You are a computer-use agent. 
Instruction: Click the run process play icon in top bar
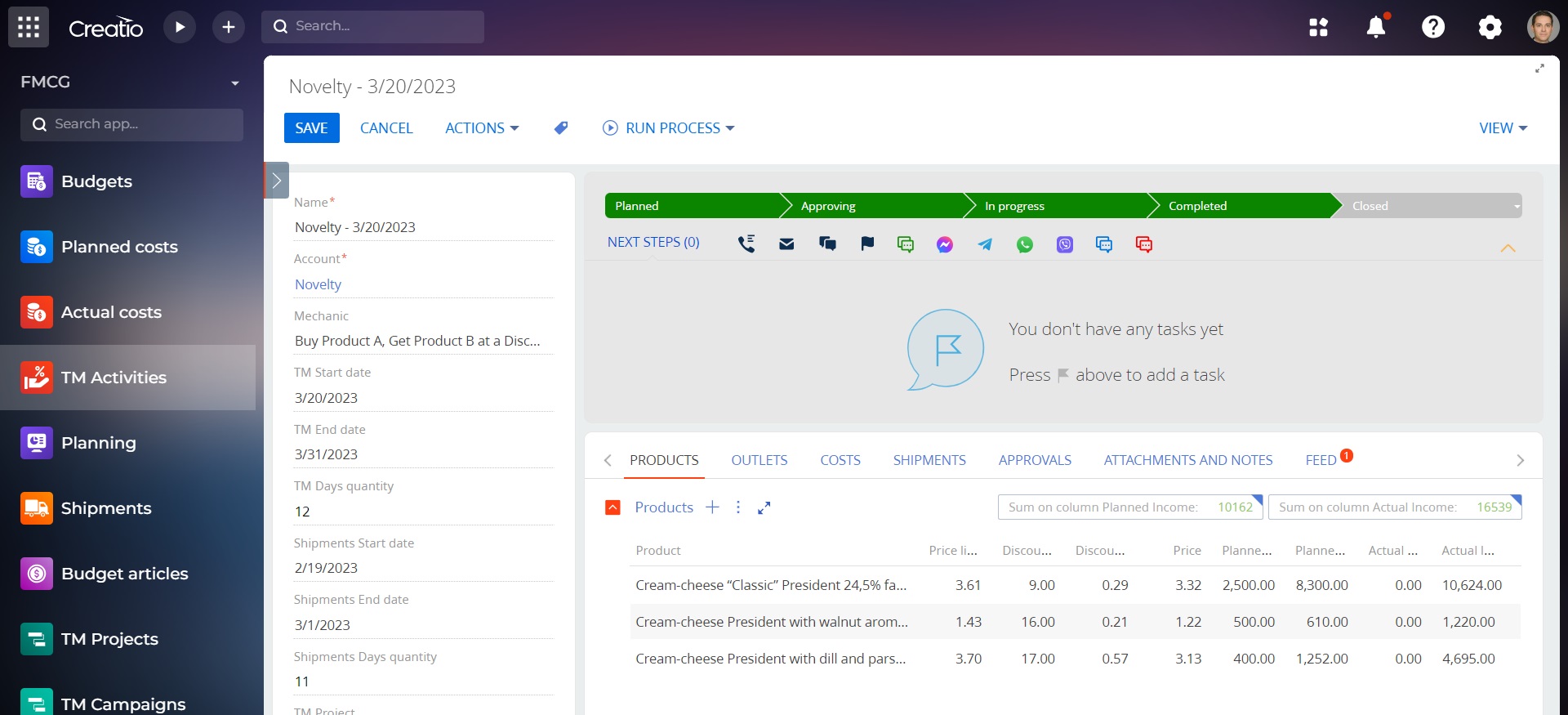(x=180, y=27)
